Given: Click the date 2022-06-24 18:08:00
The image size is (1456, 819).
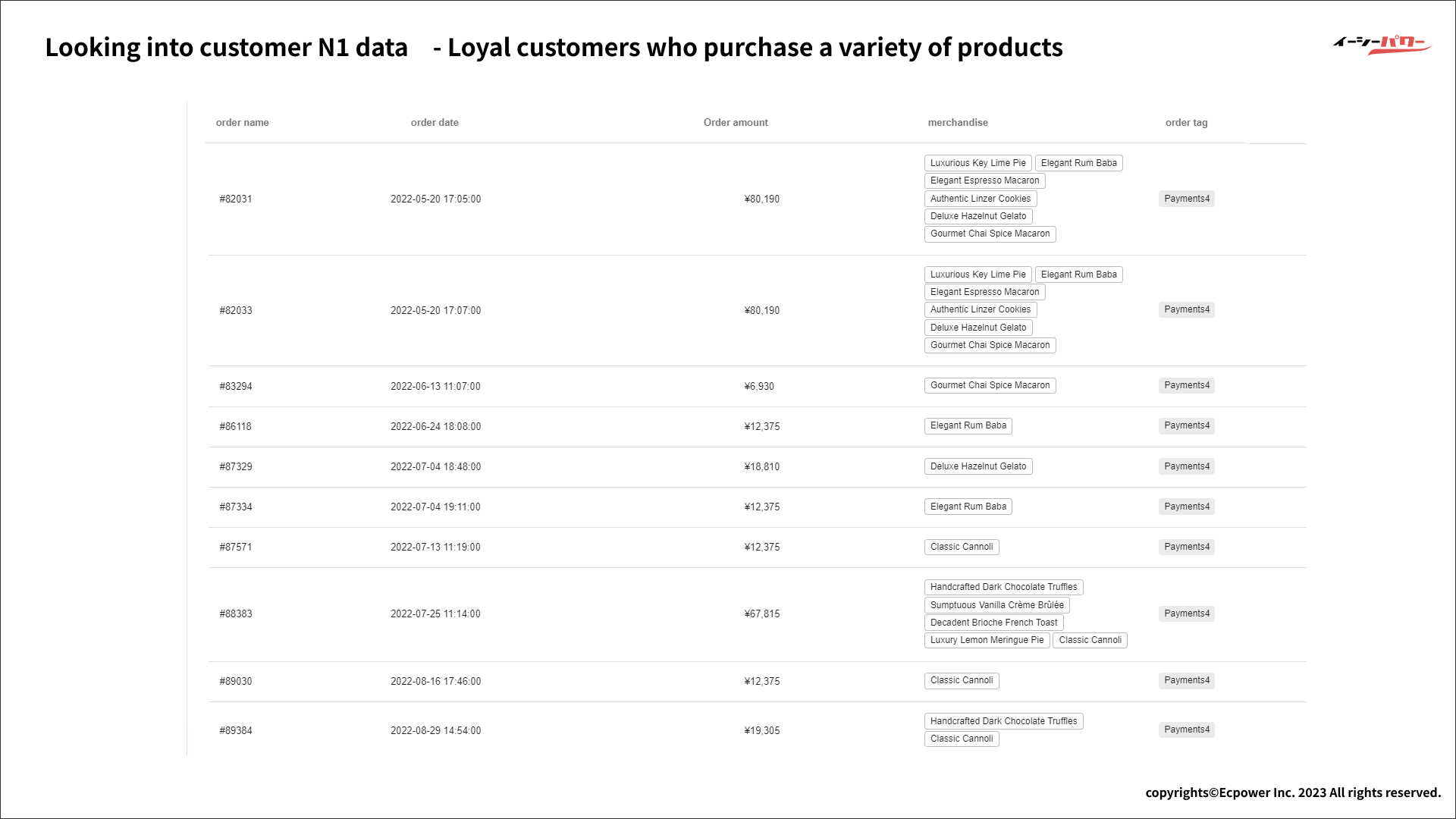Looking at the screenshot, I should pyautogui.click(x=435, y=427).
